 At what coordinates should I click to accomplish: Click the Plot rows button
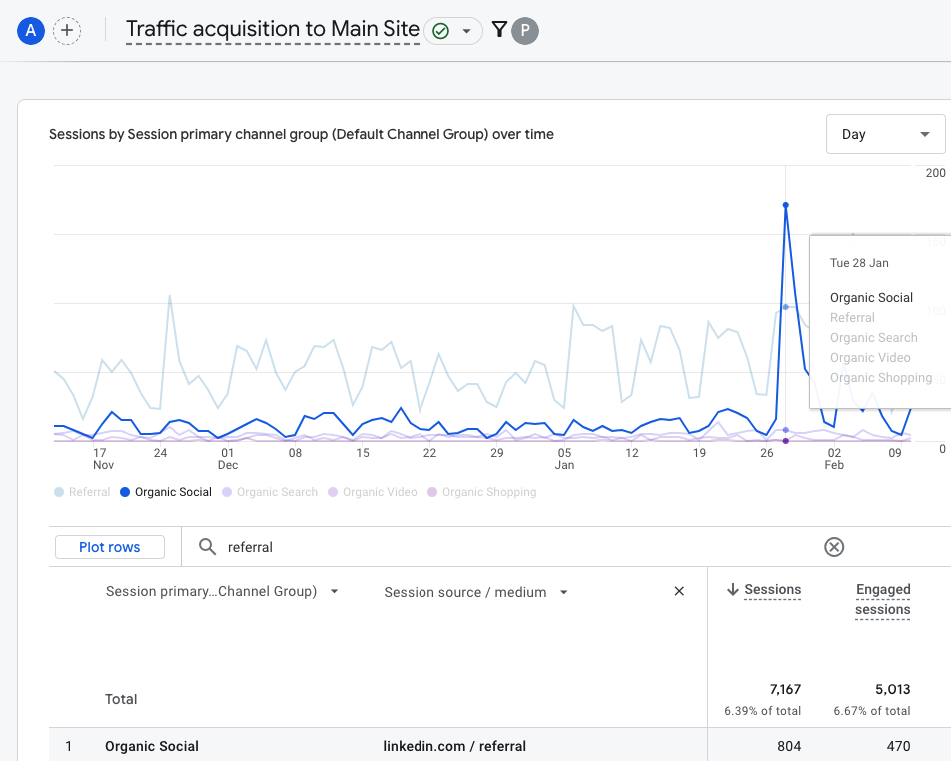point(110,547)
